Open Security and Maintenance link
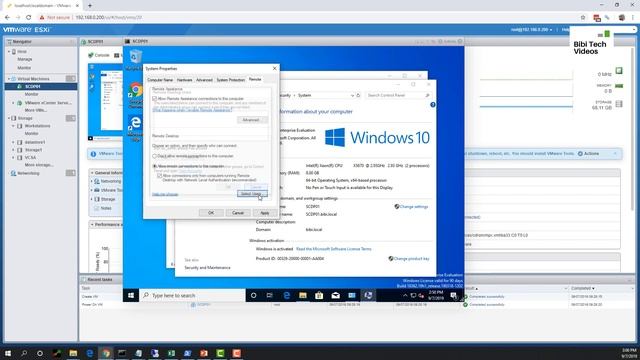Screen dimensions: 640x360 207,268
